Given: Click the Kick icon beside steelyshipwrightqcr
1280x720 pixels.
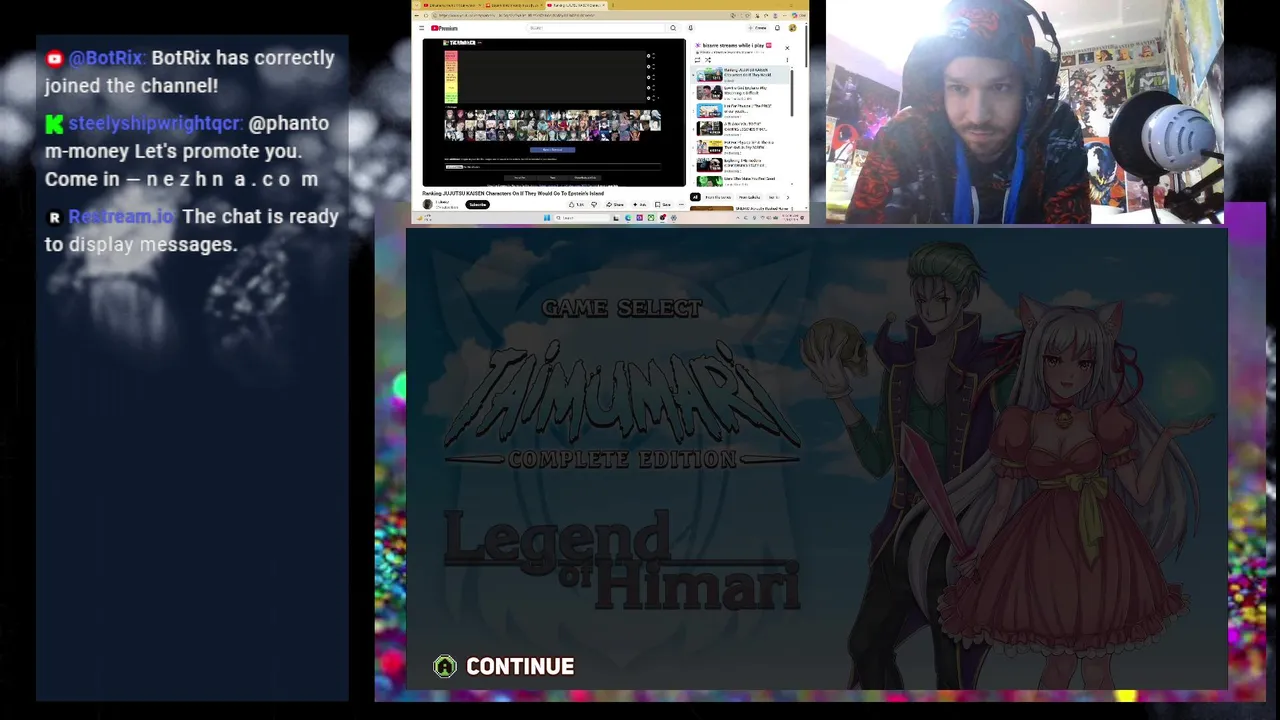Looking at the screenshot, I should 54,124.
